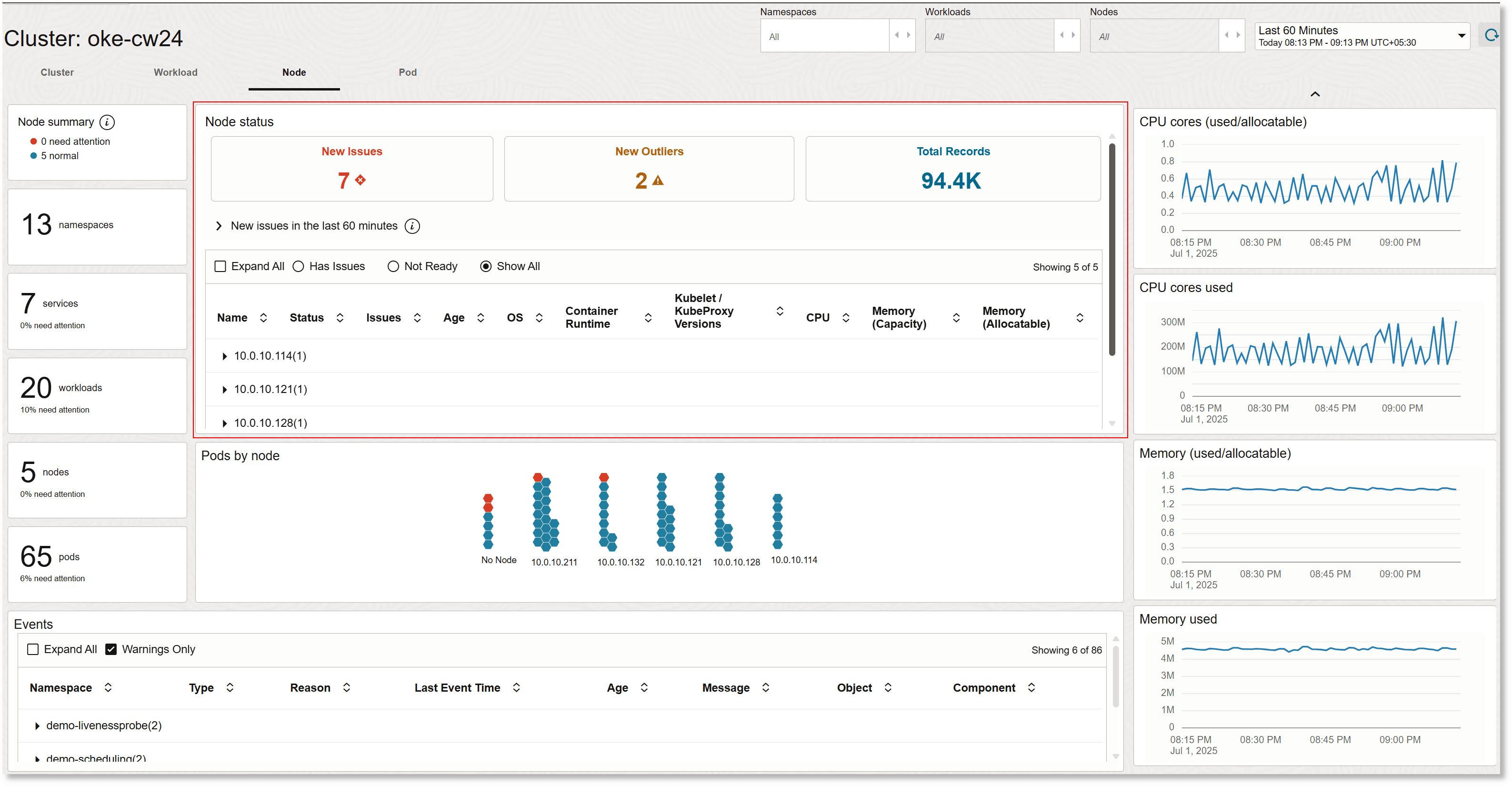
Task: Switch to the Workload tab
Action: pos(176,72)
